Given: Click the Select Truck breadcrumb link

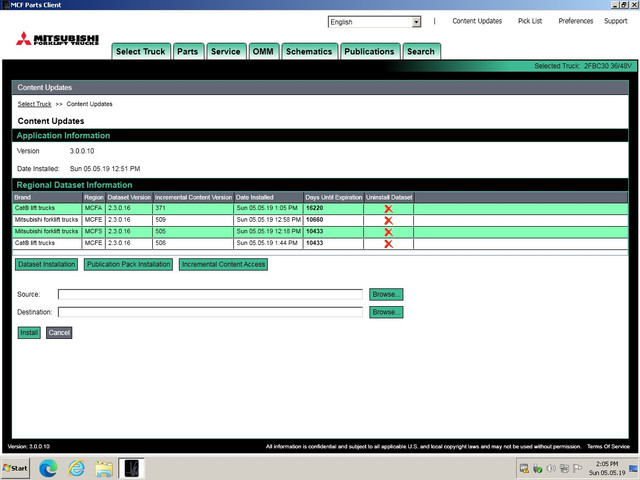Looking at the screenshot, I should [x=34, y=104].
